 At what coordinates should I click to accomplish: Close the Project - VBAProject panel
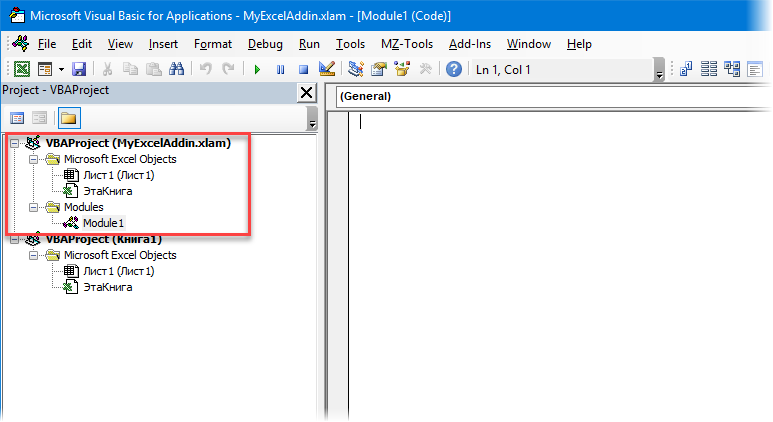point(306,92)
